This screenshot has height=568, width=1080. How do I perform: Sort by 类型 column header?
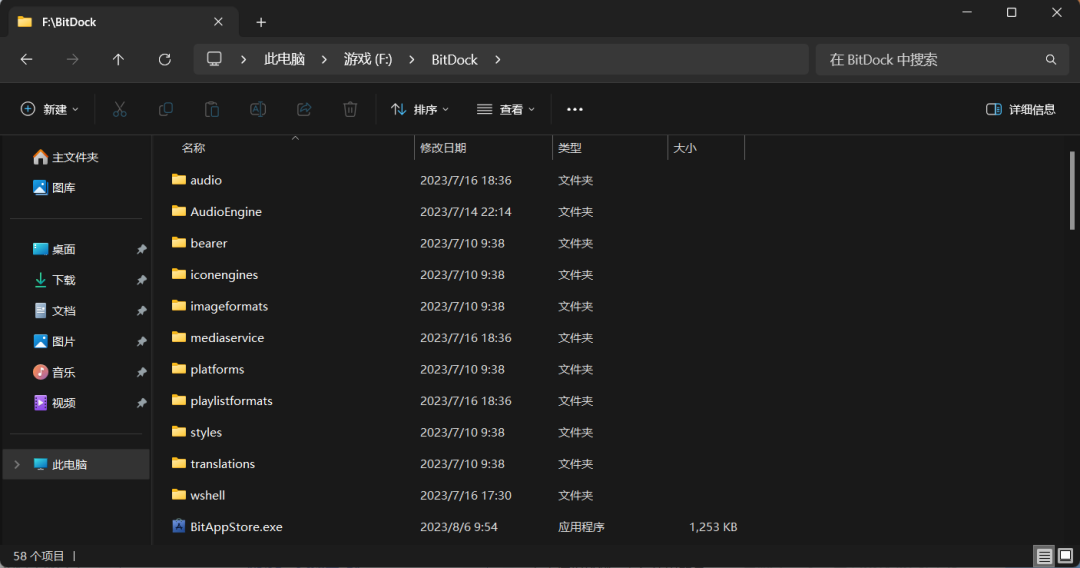click(x=610, y=148)
